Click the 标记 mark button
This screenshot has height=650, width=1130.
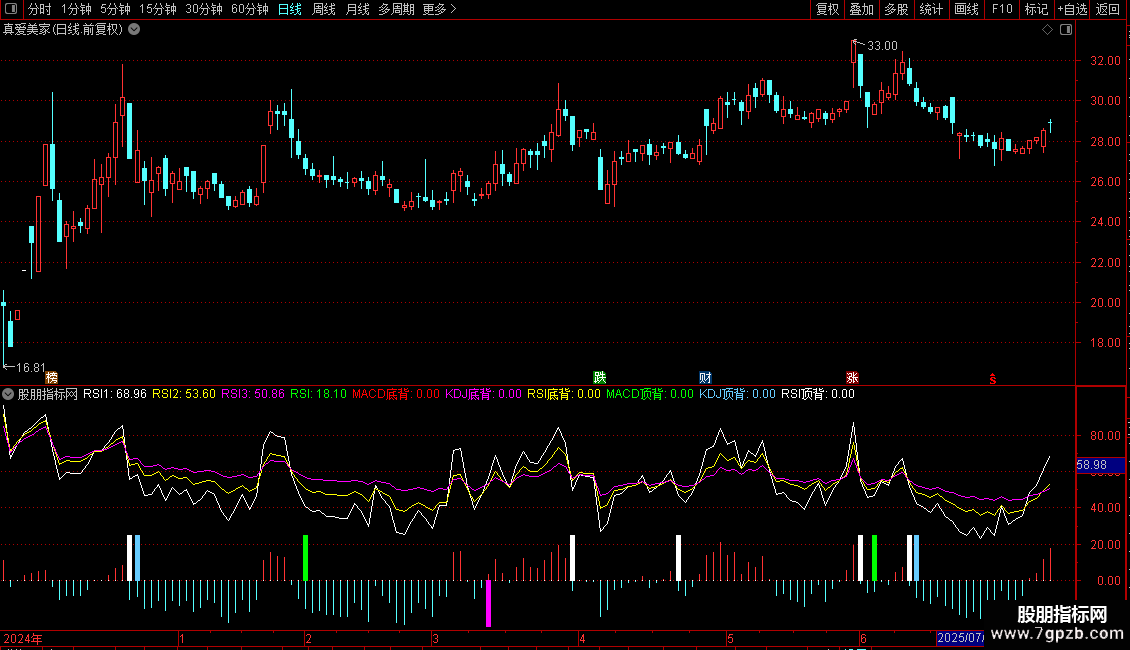tap(1036, 9)
